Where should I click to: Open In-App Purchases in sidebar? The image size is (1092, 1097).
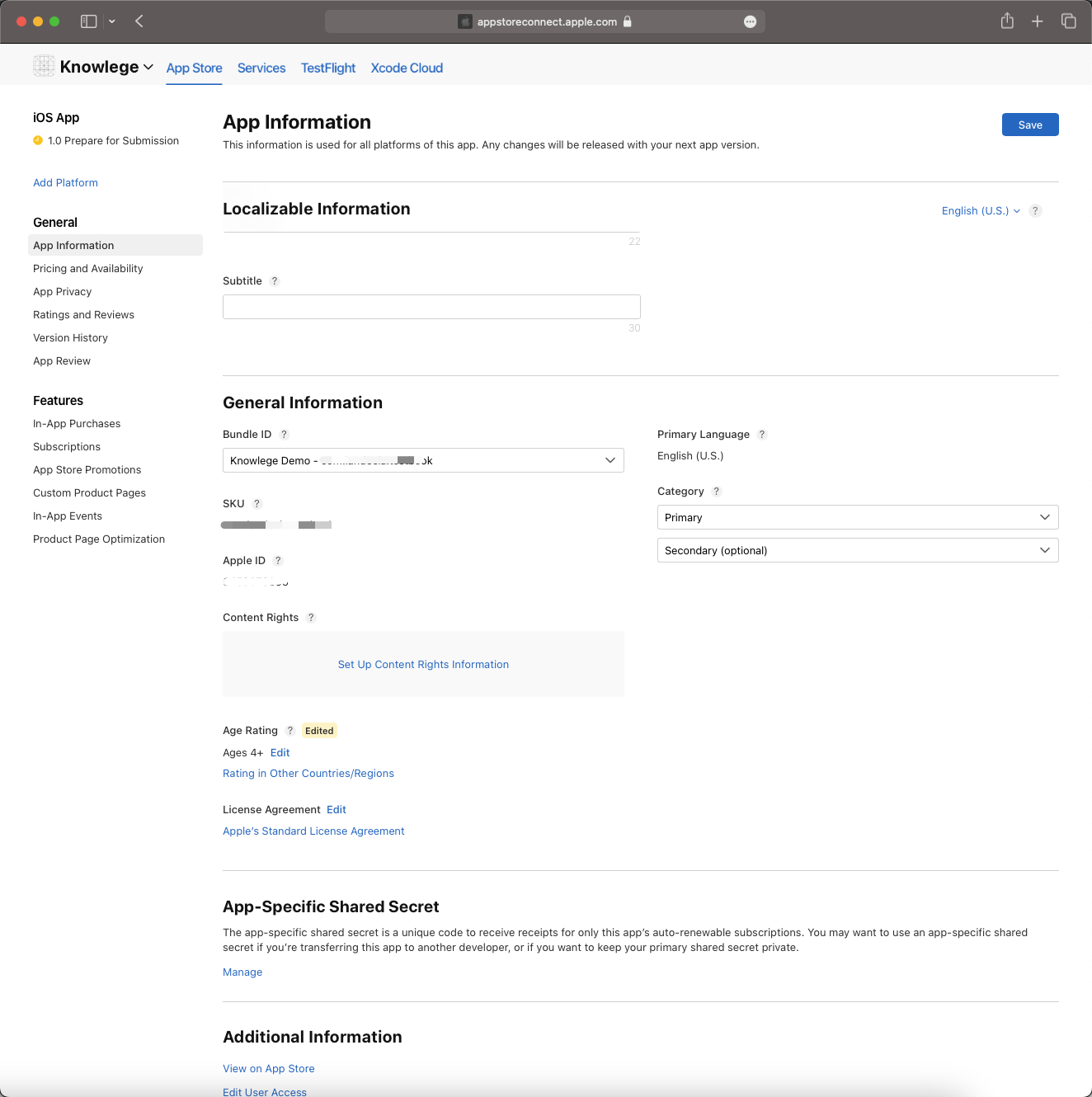pyautogui.click(x=77, y=424)
